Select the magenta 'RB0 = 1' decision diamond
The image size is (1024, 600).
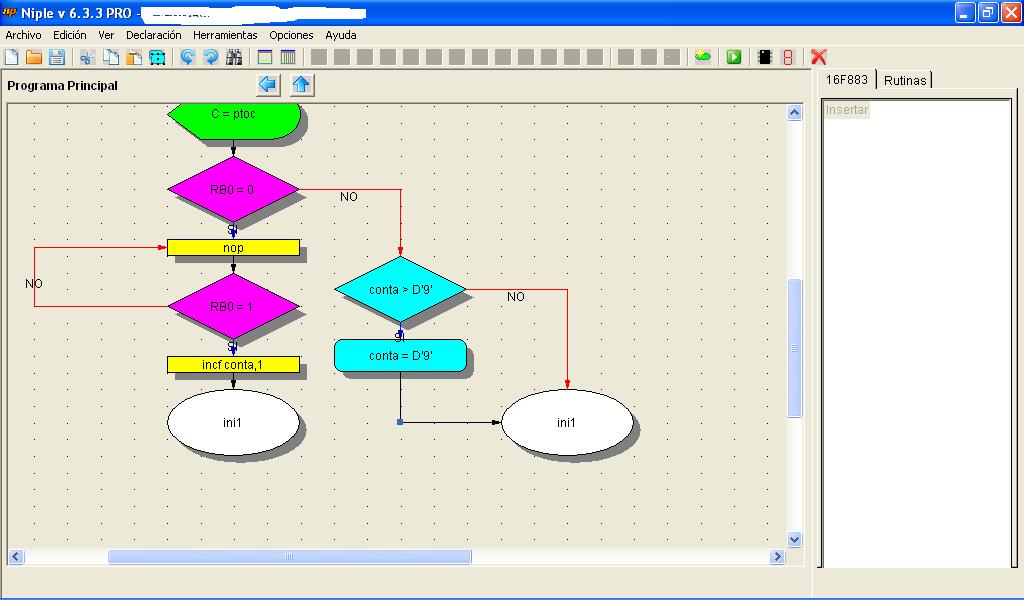pos(233,306)
